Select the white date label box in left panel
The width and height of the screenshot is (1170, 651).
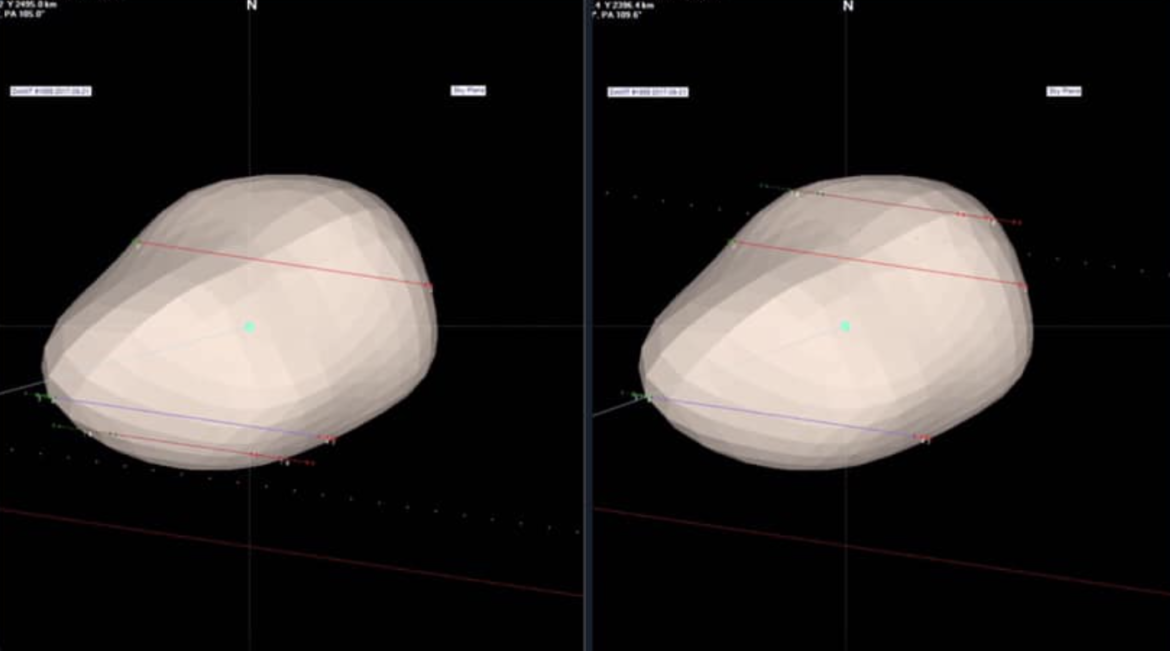pos(51,91)
